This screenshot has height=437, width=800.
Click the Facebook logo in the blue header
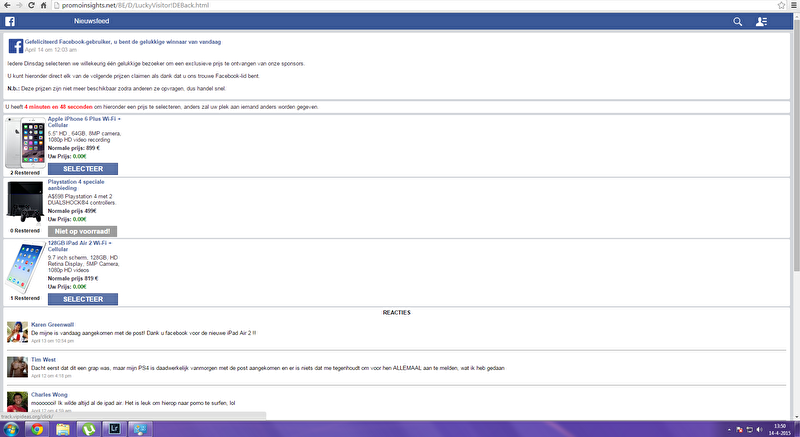(10, 21)
